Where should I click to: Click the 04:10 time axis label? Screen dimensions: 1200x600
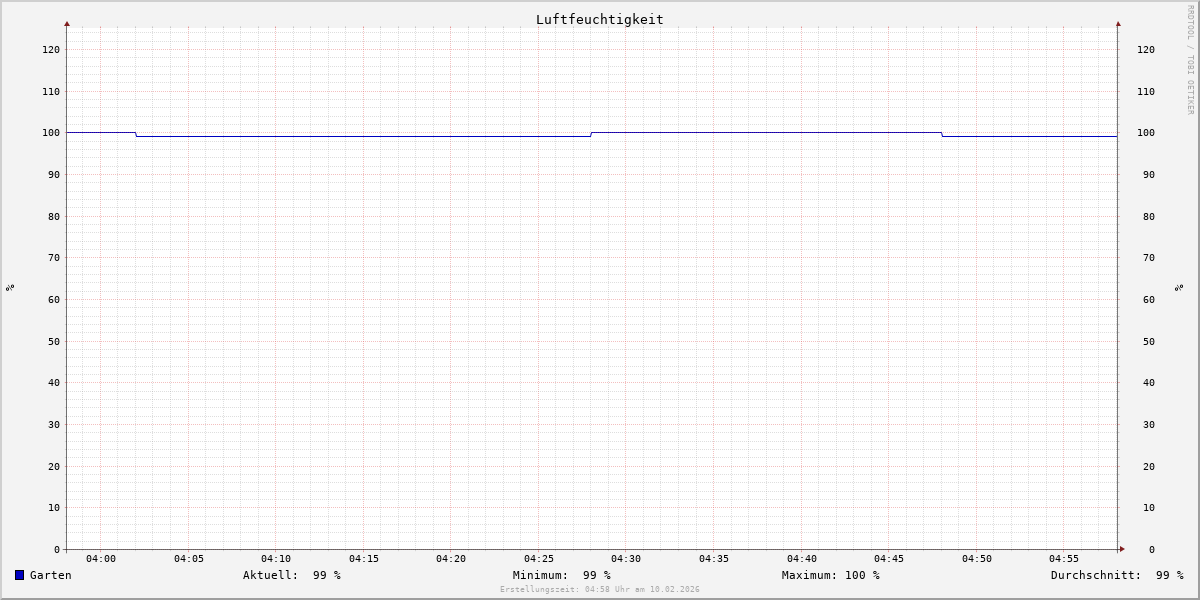click(x=276, y=558)
